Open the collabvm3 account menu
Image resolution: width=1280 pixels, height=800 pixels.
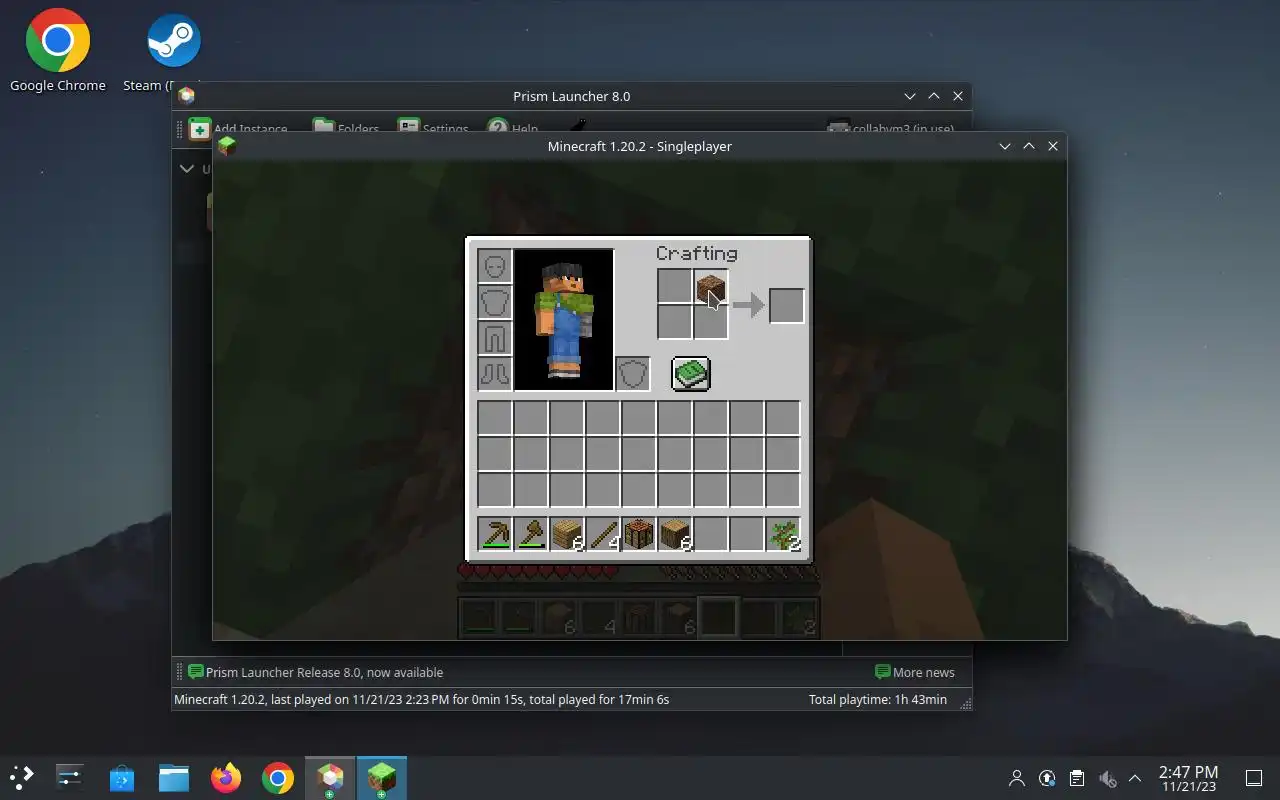click(891, 128)
